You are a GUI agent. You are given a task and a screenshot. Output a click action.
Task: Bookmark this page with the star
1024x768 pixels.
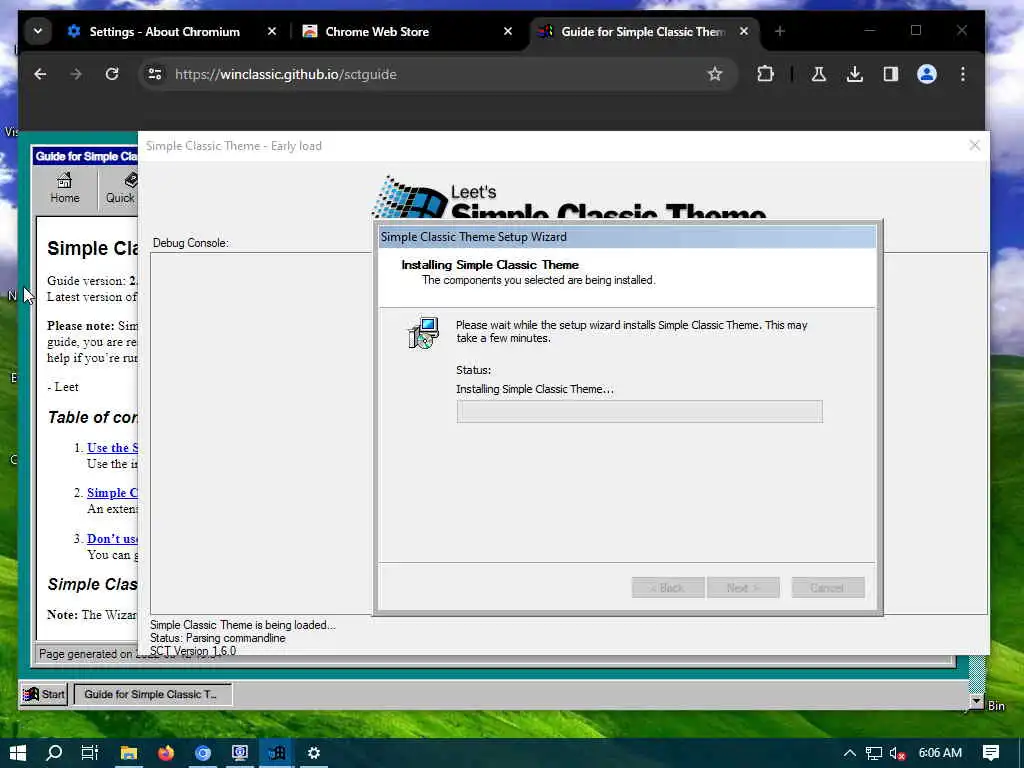tap(714, 74)
